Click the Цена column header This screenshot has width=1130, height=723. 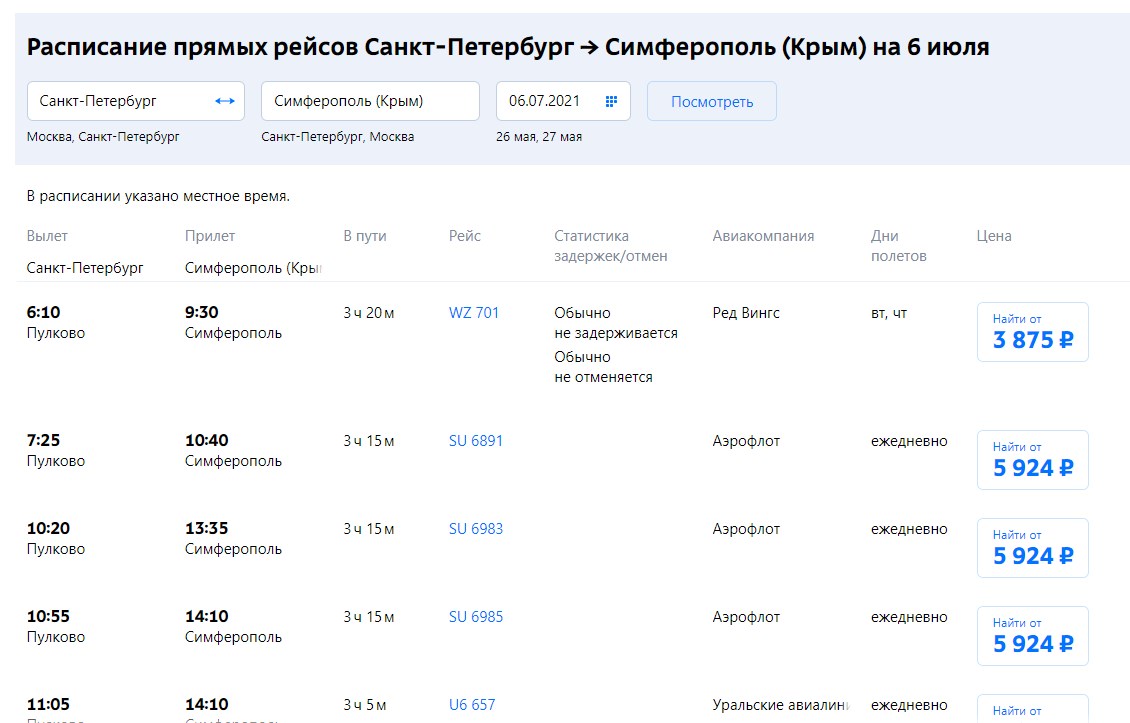993,236
